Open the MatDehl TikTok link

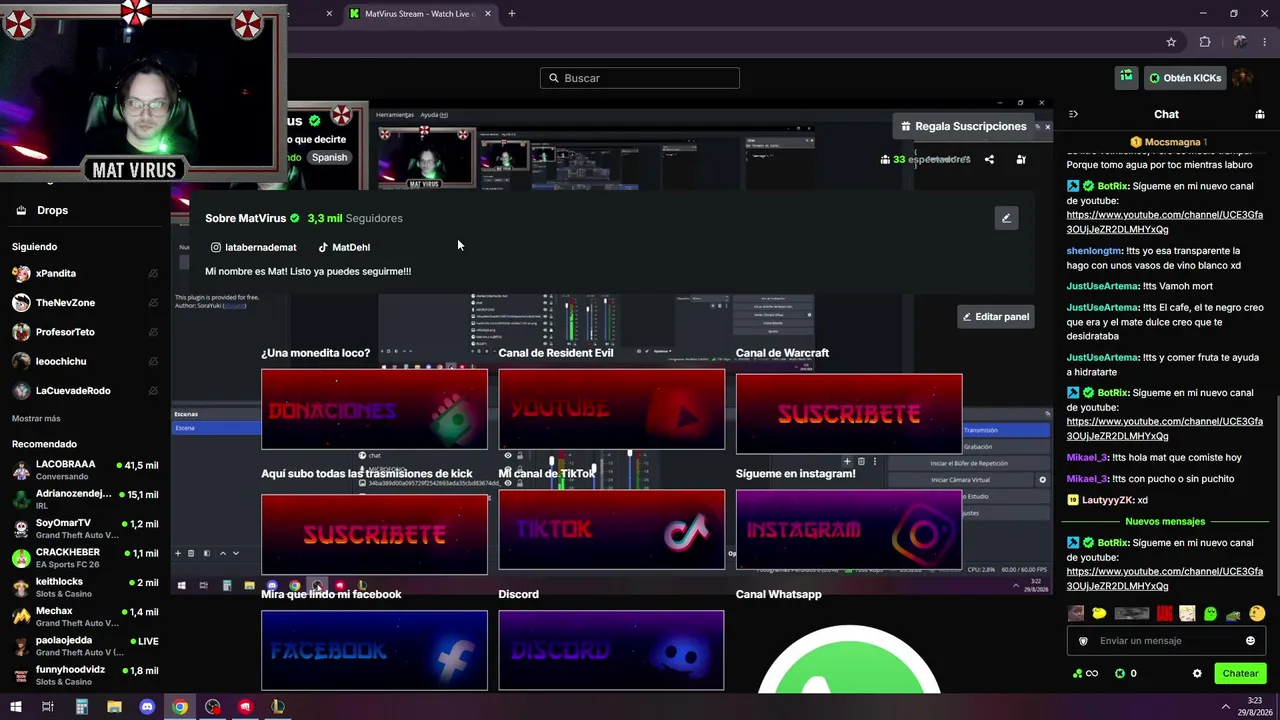pyautogui.click(x=344, y=247)
